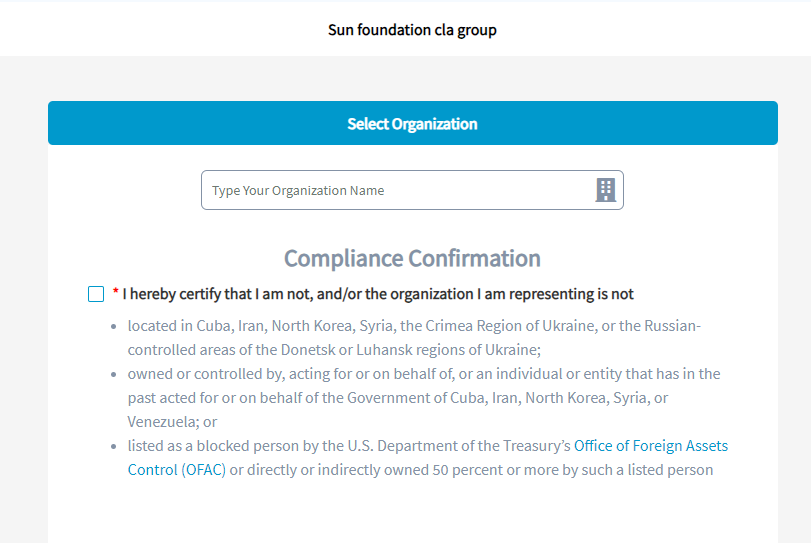
Task: Click the third bullet point dot marker
Action: [114, 447]
